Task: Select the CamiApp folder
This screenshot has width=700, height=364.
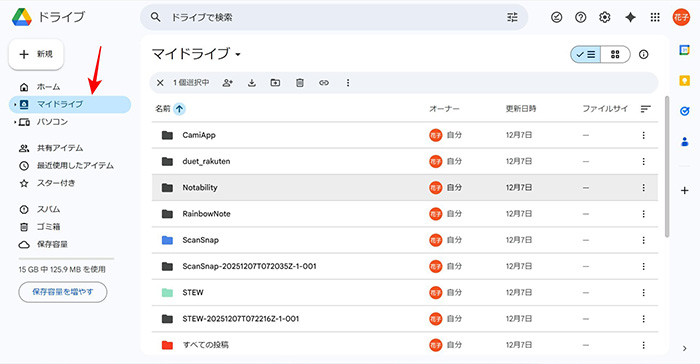Action: coord(404,135)
